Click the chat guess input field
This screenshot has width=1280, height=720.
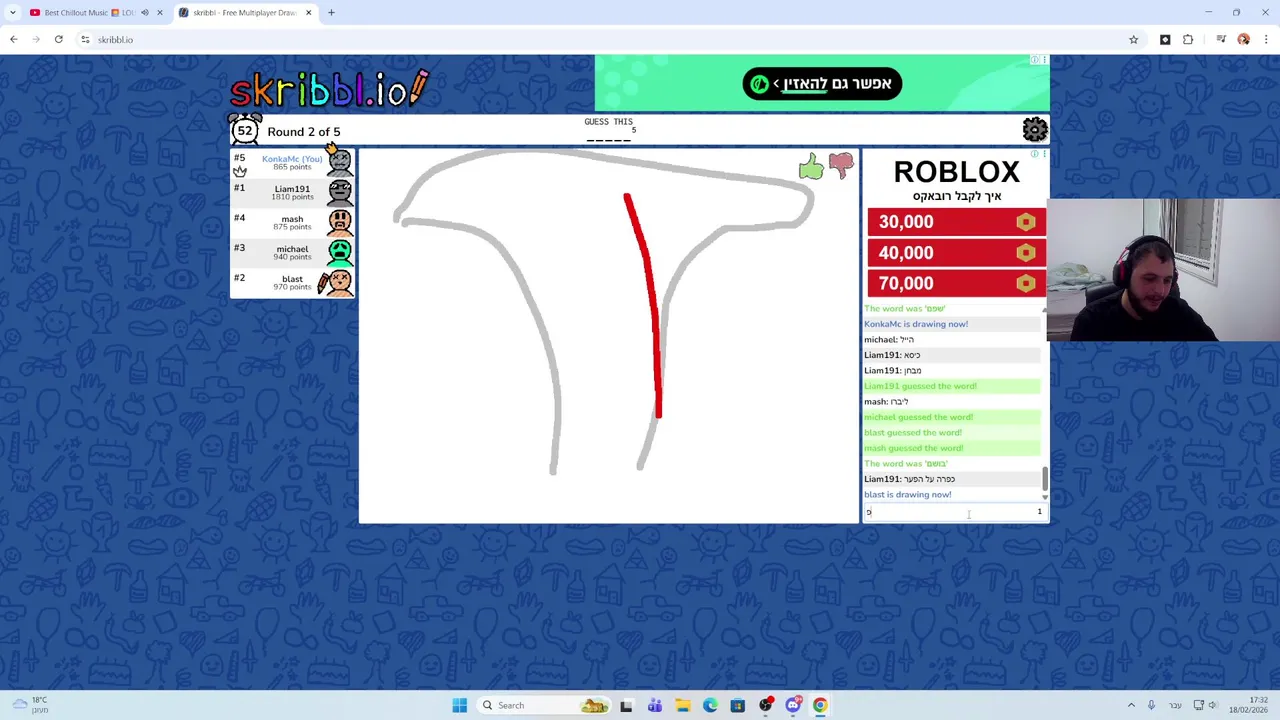955,512
